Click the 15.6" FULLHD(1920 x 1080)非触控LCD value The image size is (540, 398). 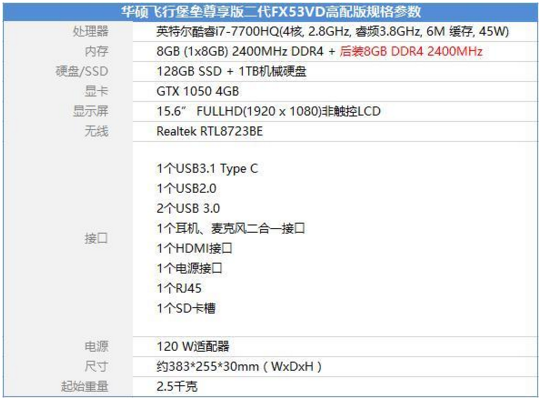click(x=268, y=111)
